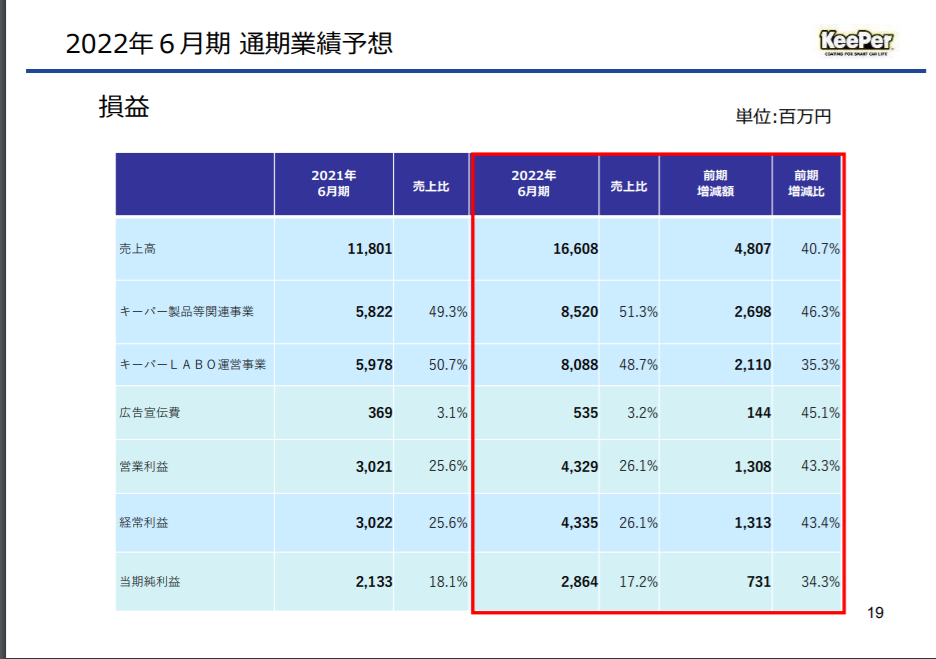Click the 3.2% ratio
The image size is (936, 659).
pos(642,412)
